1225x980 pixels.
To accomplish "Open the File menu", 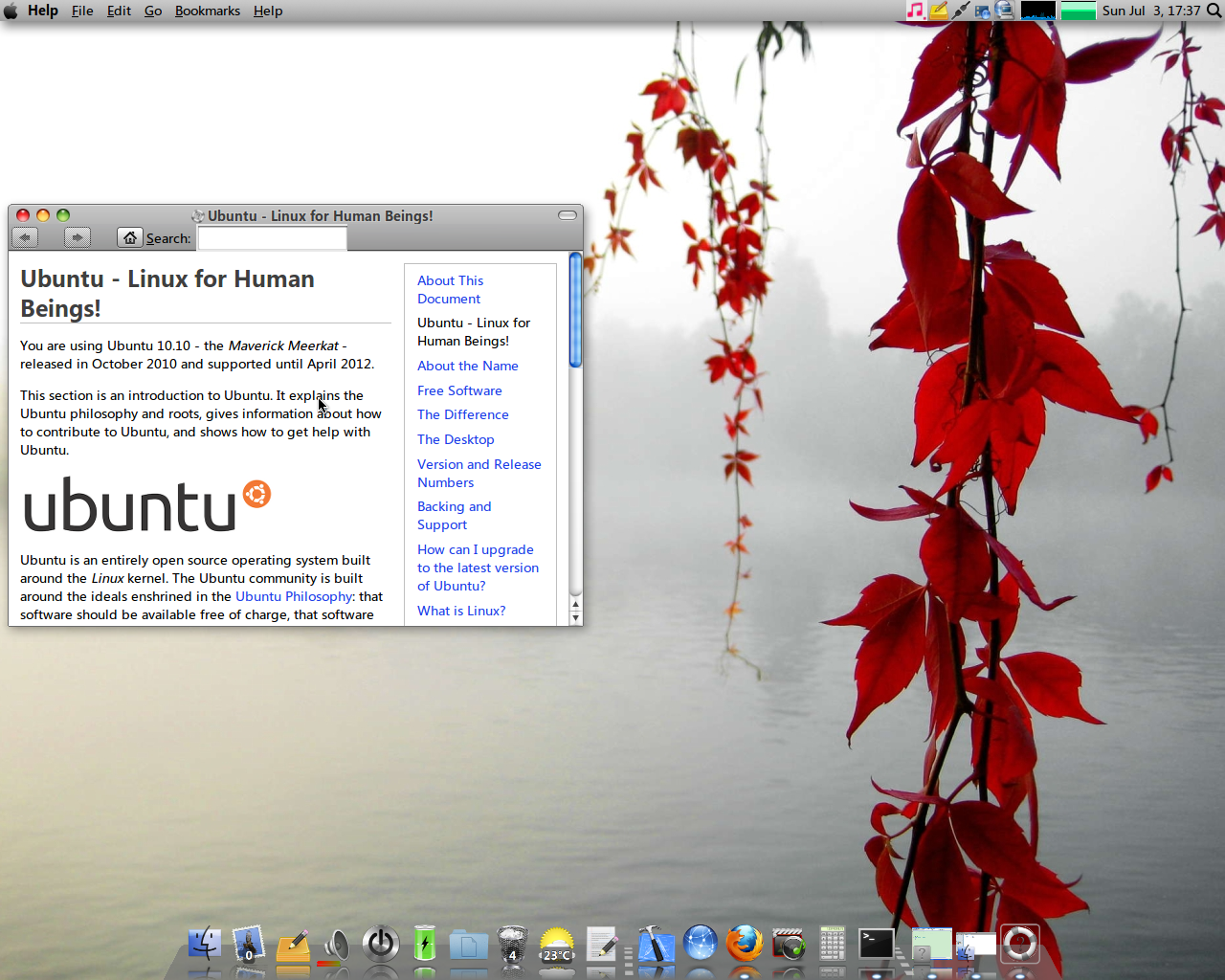I will pos(82,11).
